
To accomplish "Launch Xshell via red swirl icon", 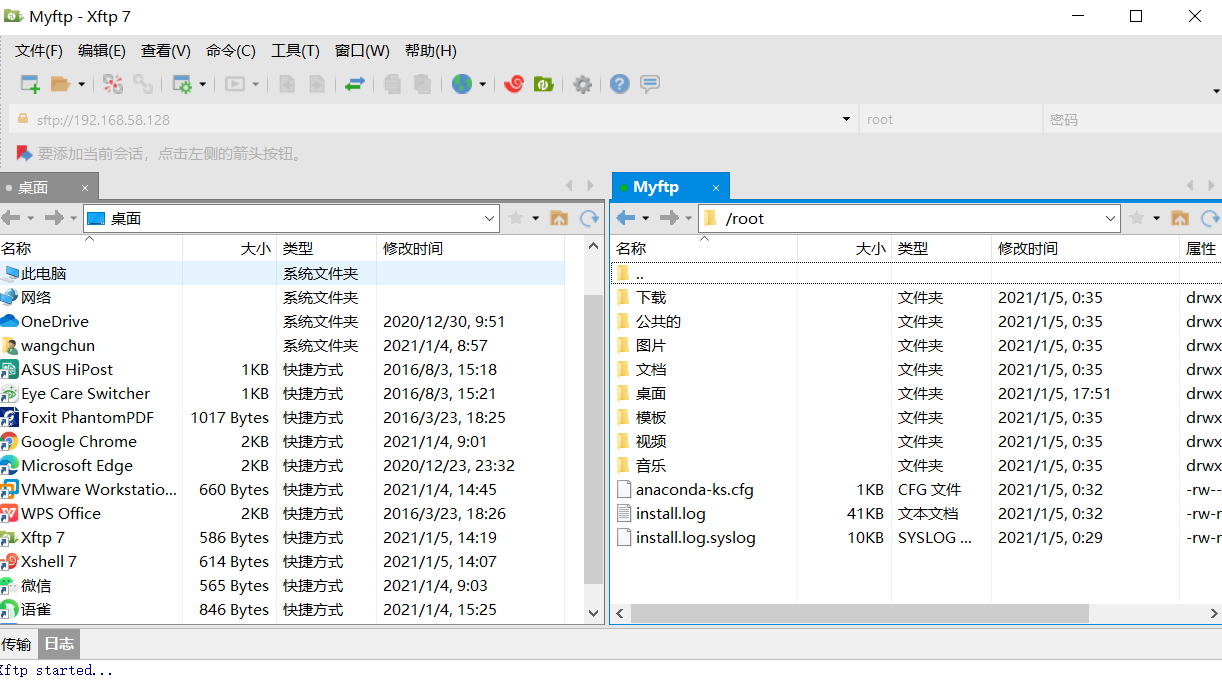I will pyautogui.click(x=514, y=85).
